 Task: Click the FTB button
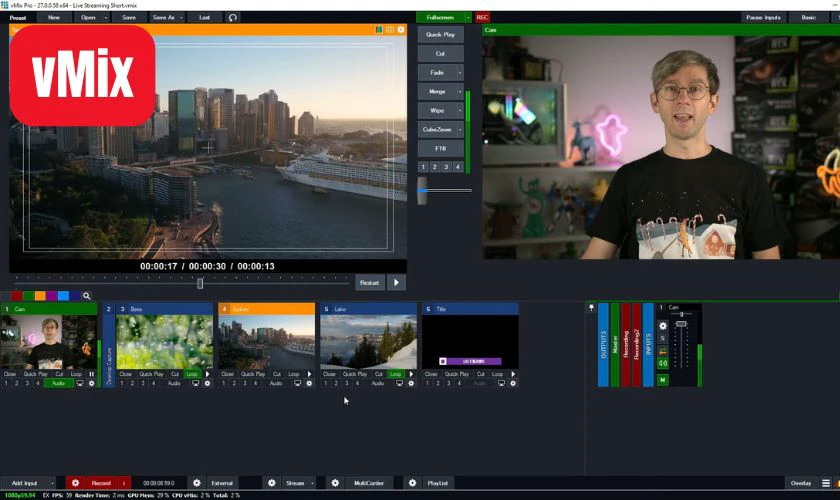pos(440,148)
